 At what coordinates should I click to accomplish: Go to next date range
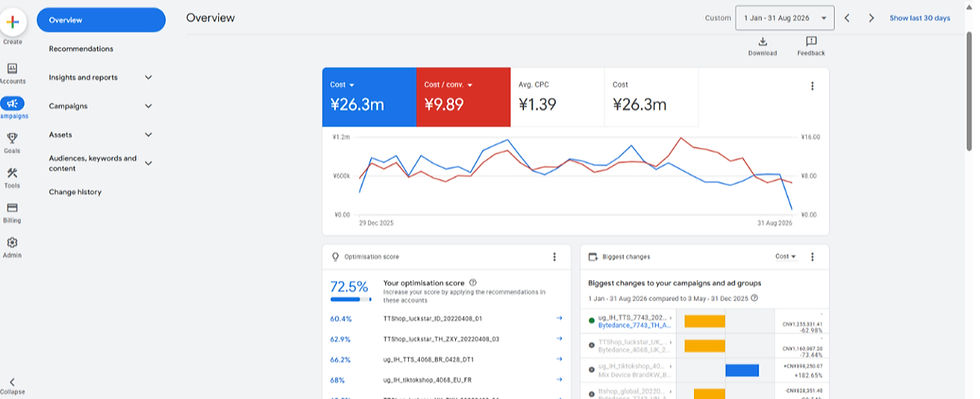click(871, 18)
